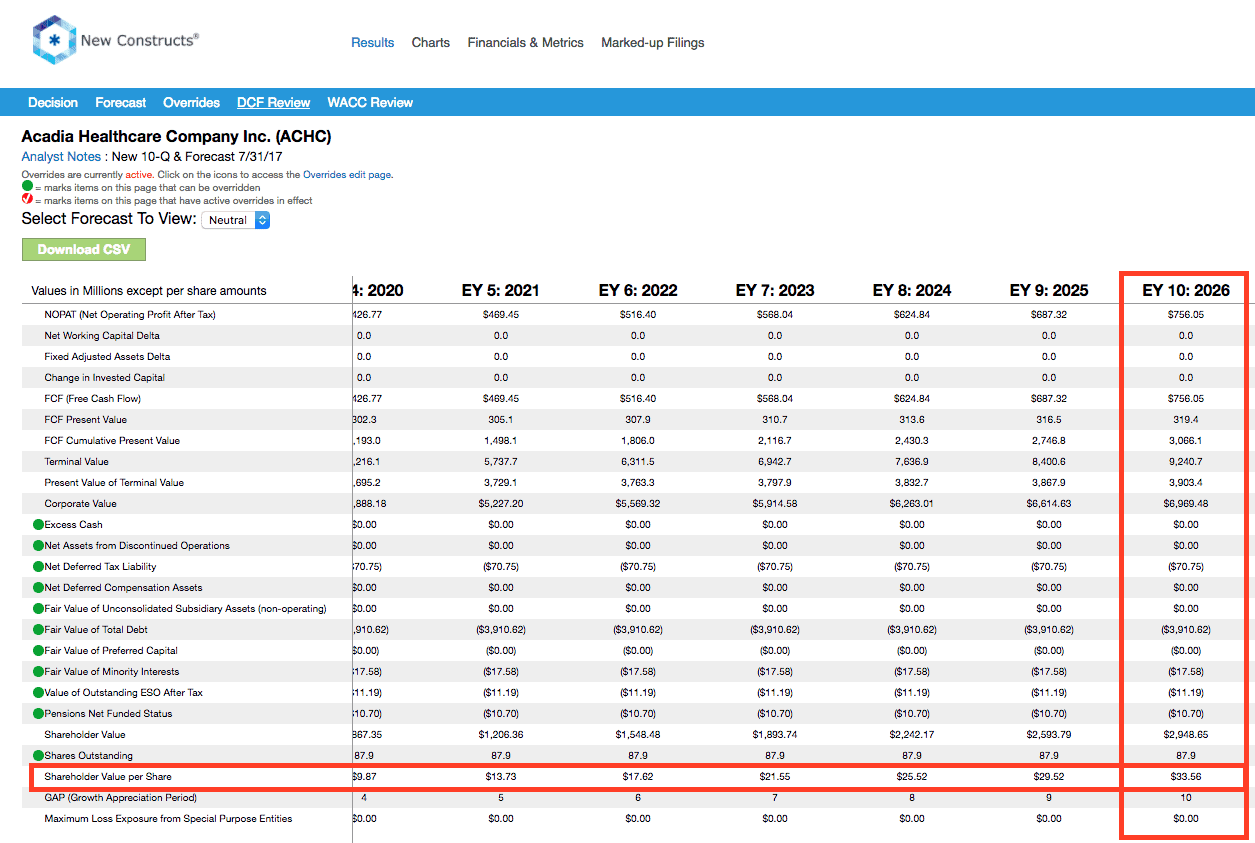Image resolution: width=1255 pixels, height=843 pixels.
Task: Open the Overrides tab in the blue bar
Action: coord(192,103)
